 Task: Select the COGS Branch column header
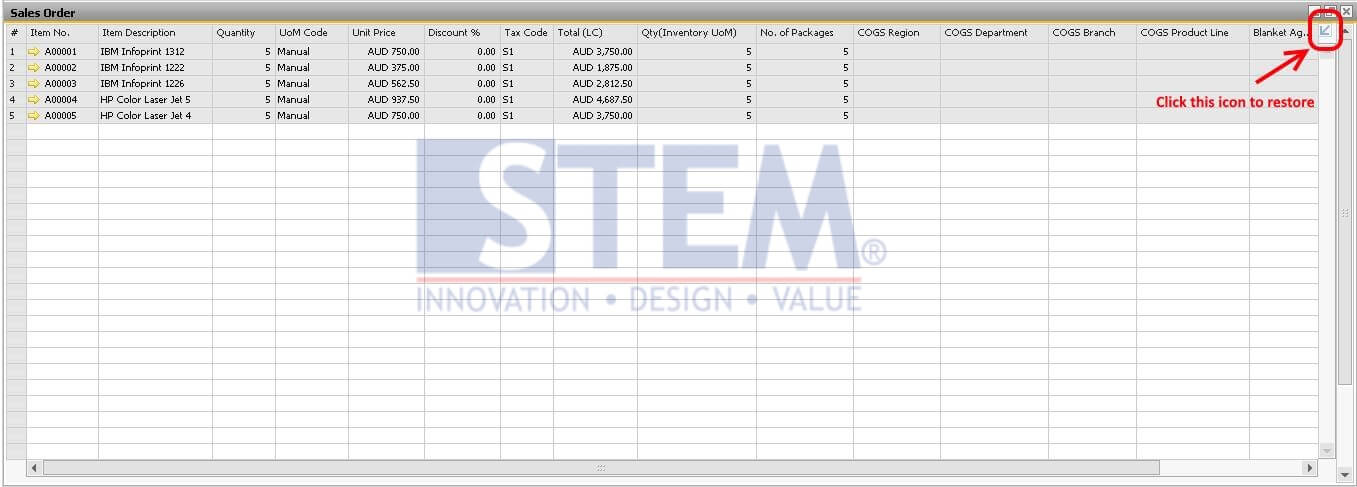1092,33
